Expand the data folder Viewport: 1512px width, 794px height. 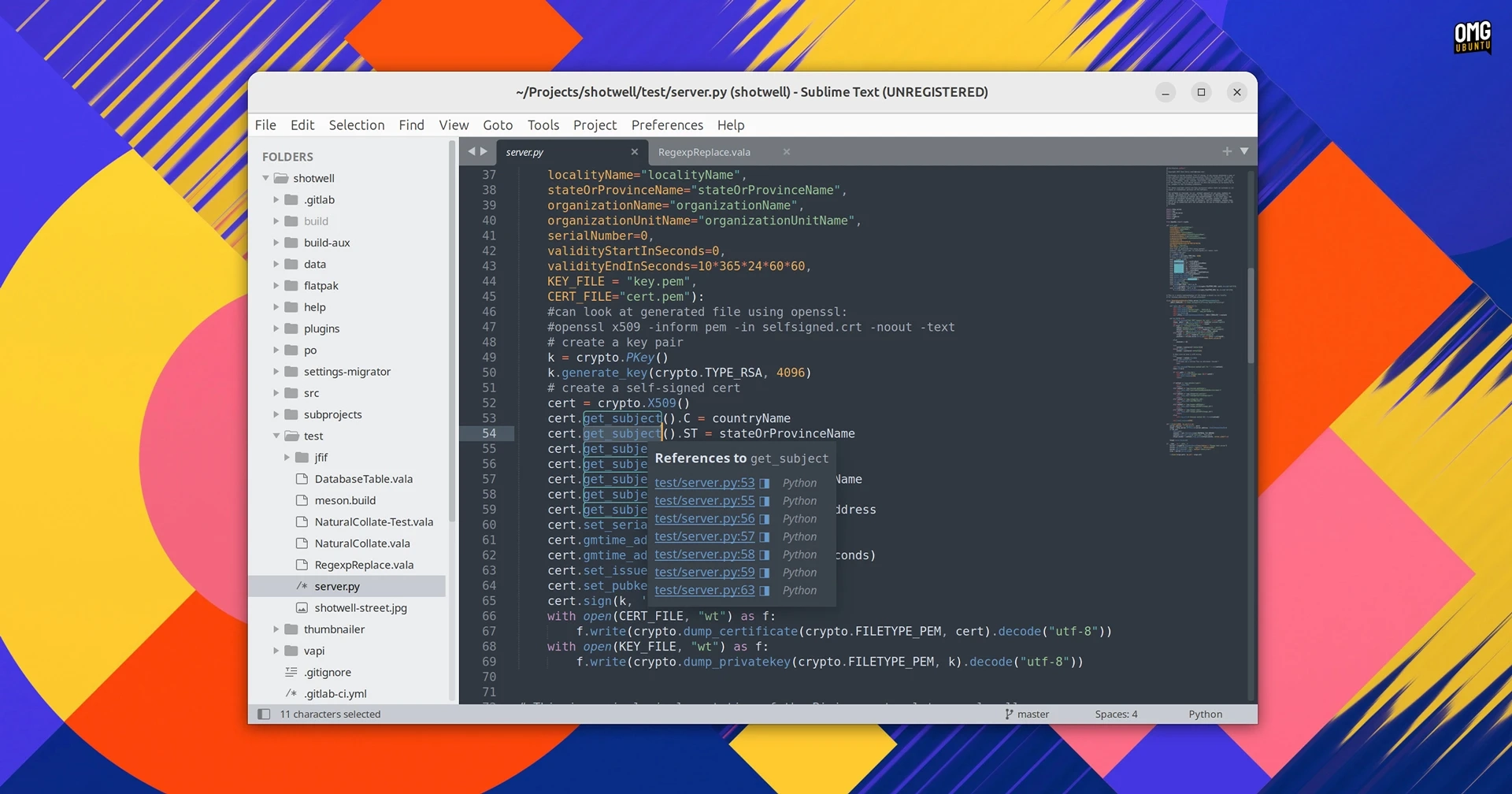pos(276,265)
